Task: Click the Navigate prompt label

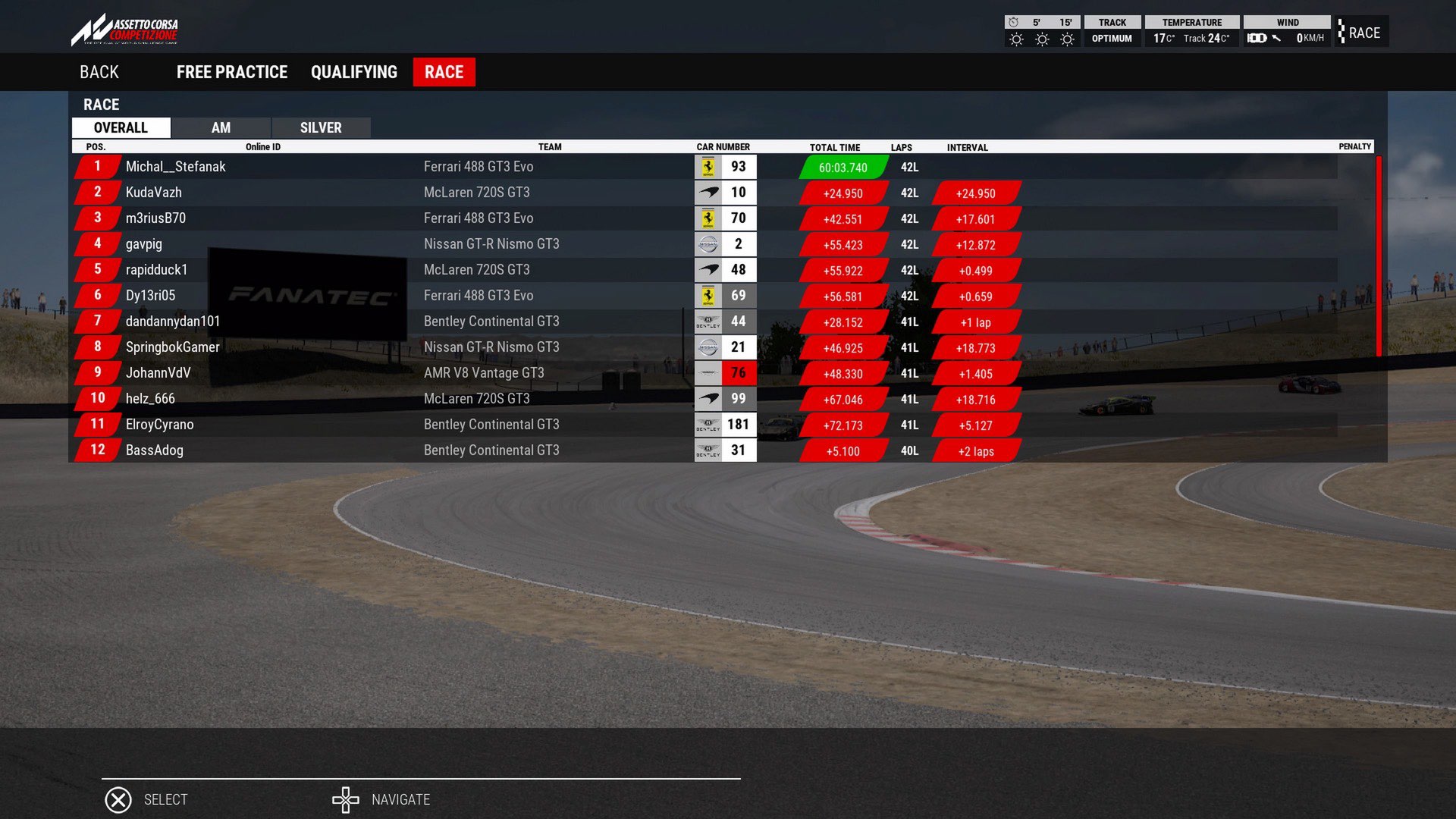Action: [401, 800]
